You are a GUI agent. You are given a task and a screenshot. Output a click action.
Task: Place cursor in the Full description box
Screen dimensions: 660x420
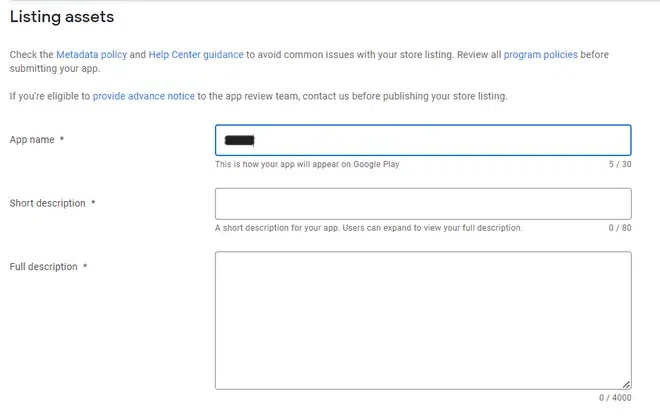pyautogui.click(x=423, y=320)
